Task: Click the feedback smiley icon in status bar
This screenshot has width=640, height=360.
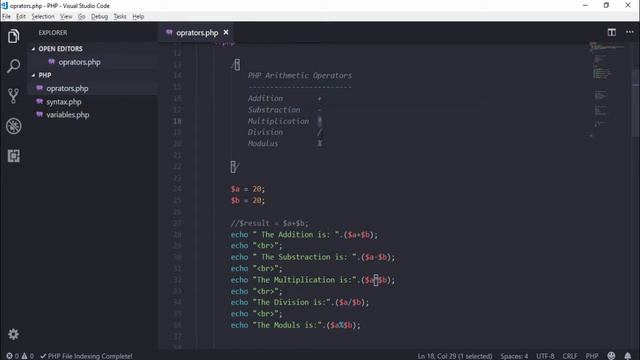Action: coord(611,356)
